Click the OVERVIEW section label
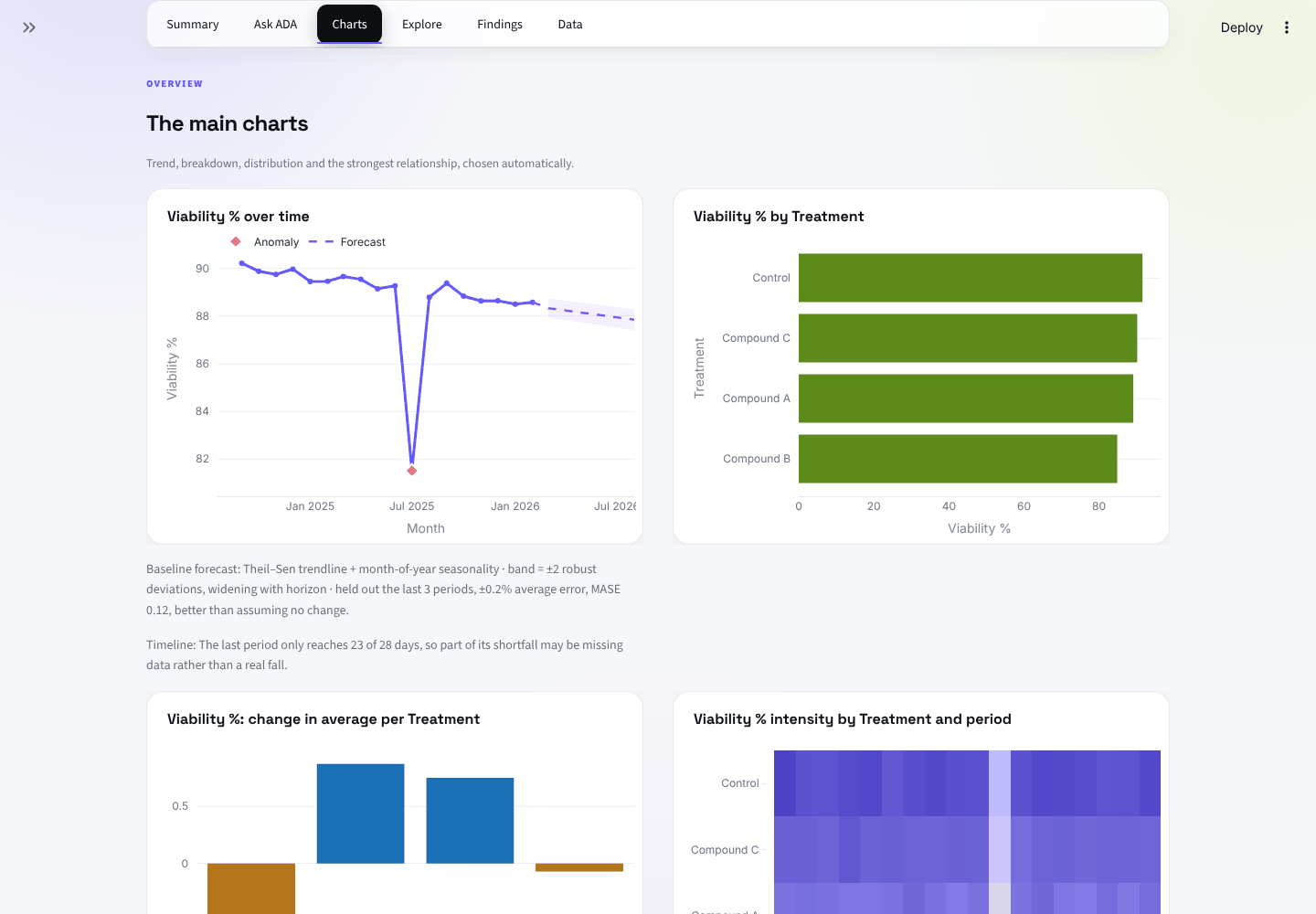 [x=175, y=84]
